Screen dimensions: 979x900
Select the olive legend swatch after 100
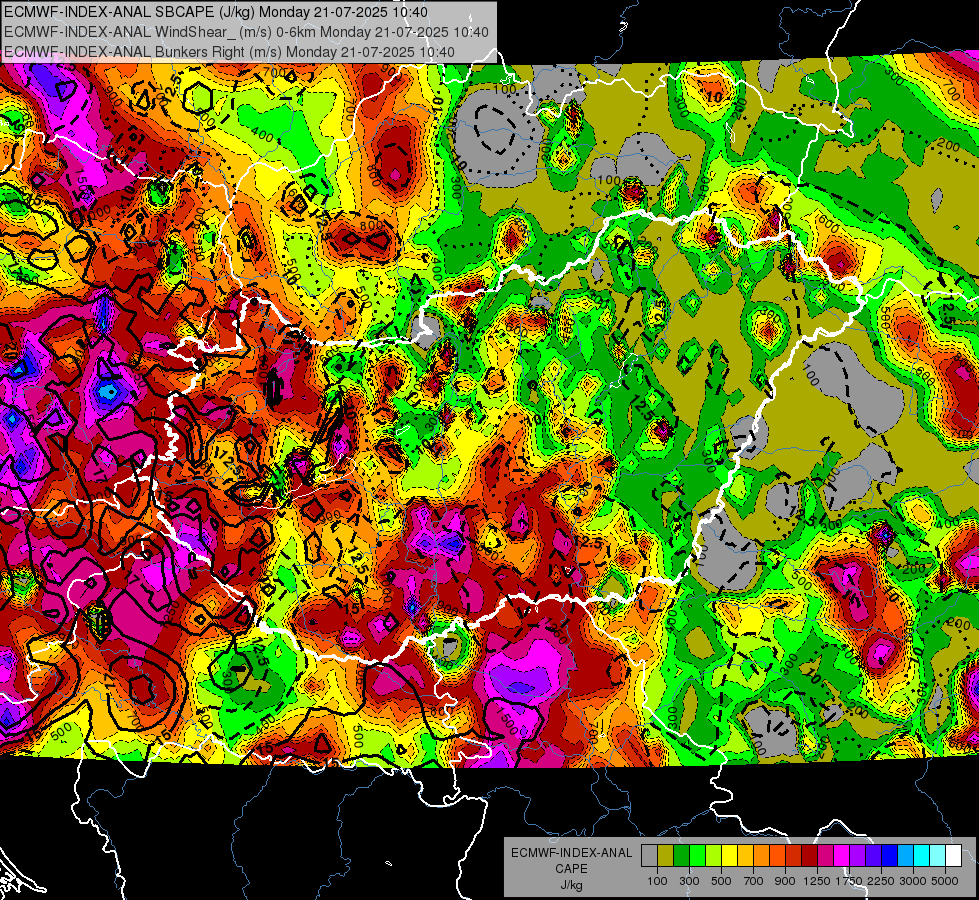[666, 856]
